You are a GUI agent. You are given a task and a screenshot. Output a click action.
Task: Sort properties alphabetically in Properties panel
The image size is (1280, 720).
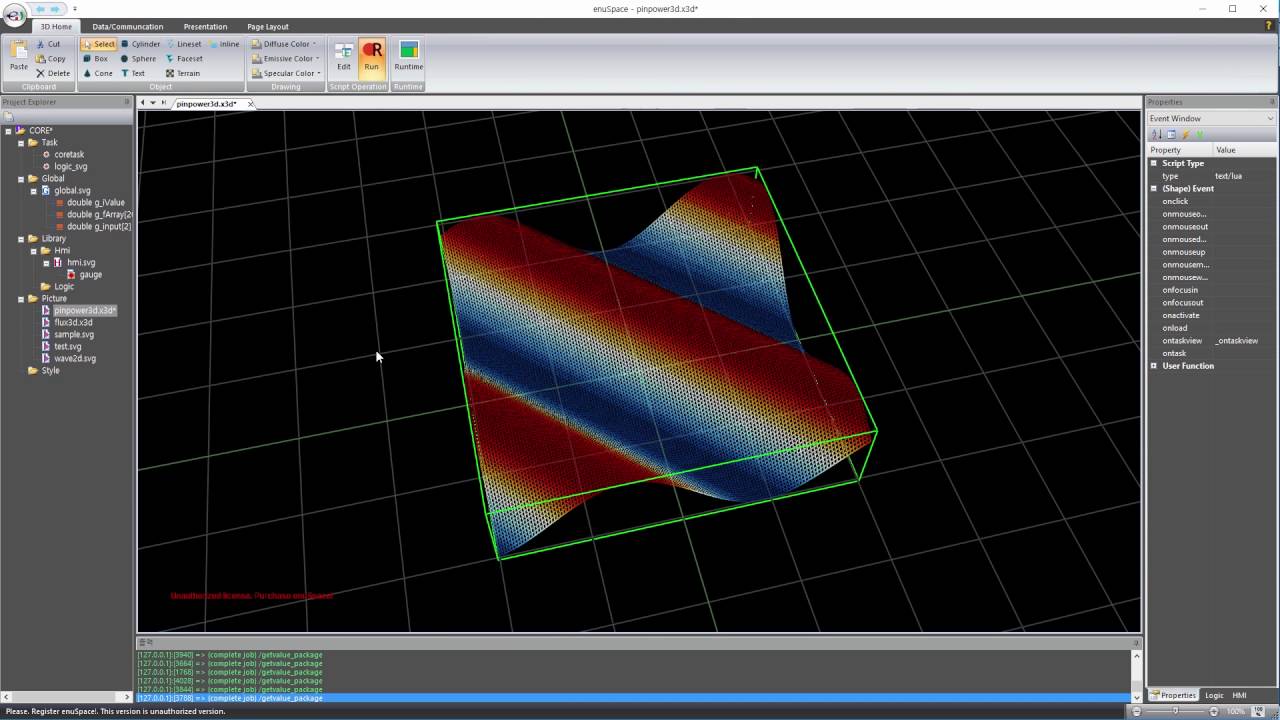tap(1157, 134)
